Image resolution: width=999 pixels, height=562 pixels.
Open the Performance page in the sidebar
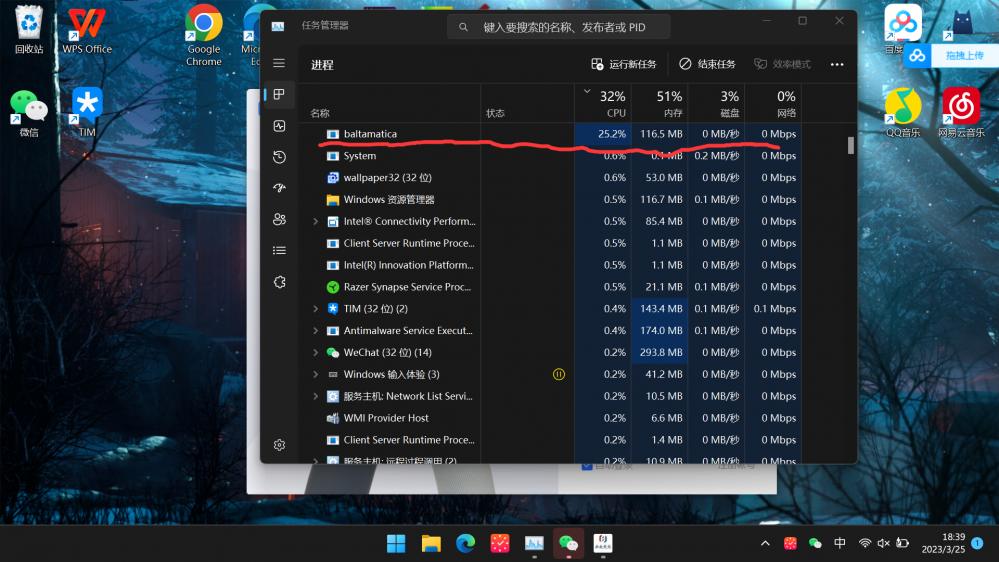coord(280,126)
